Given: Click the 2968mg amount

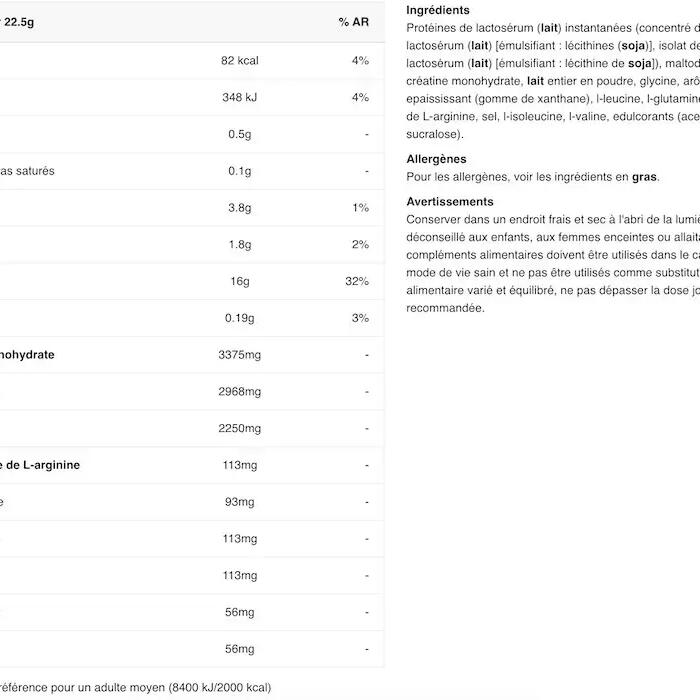Looking at the screenshot, I should (240, 392).
